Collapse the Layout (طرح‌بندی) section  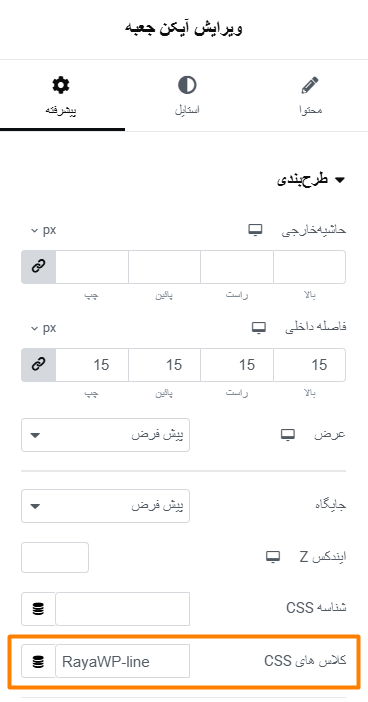[312, 180]
